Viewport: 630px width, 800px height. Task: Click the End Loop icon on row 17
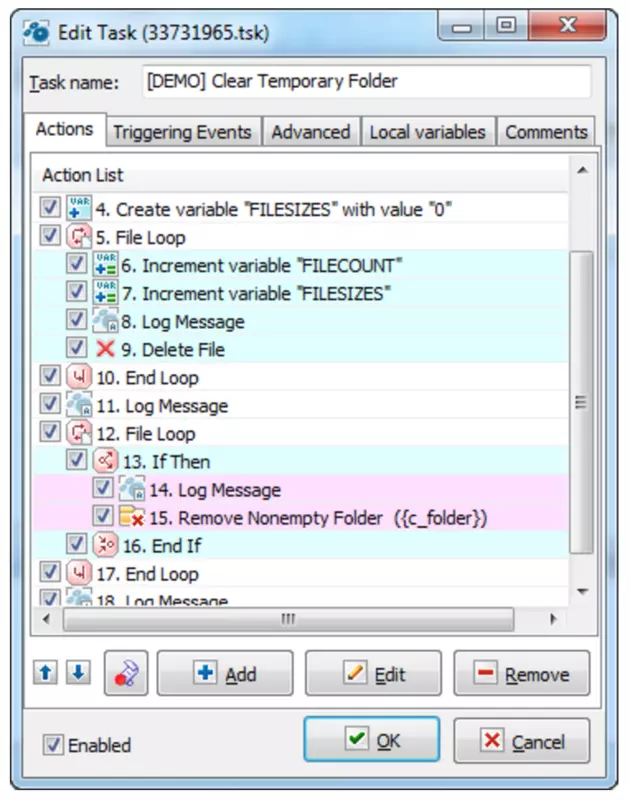click(79, 573)
